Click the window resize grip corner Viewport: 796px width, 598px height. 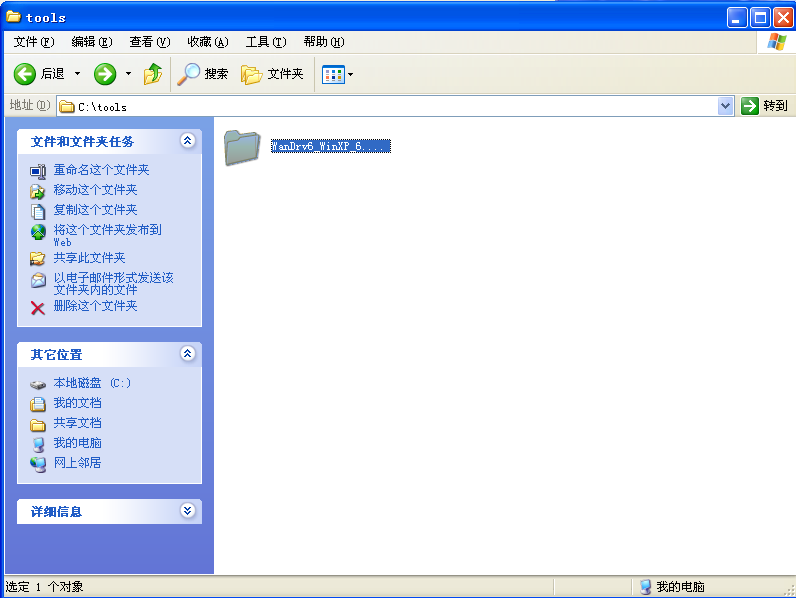789,589
